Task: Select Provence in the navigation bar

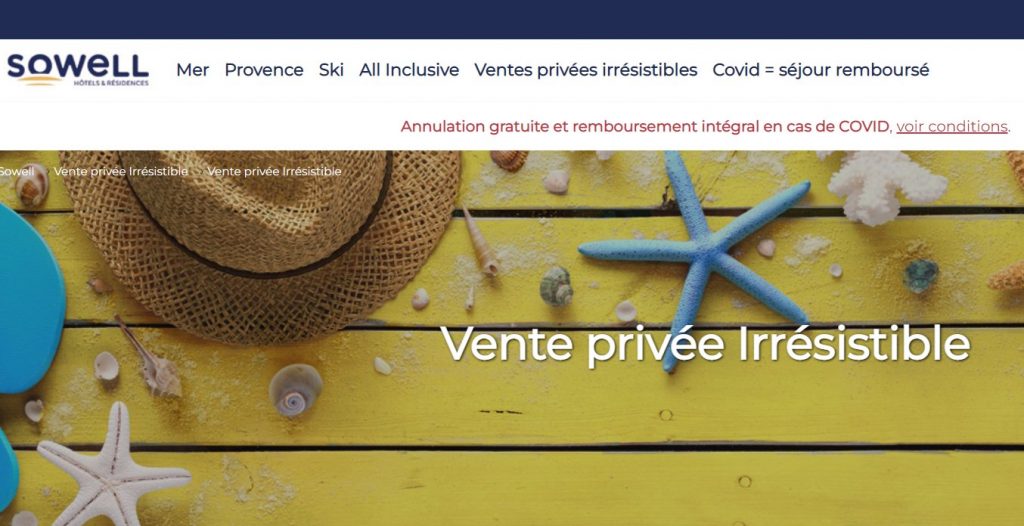Action: tap(264, 70)
